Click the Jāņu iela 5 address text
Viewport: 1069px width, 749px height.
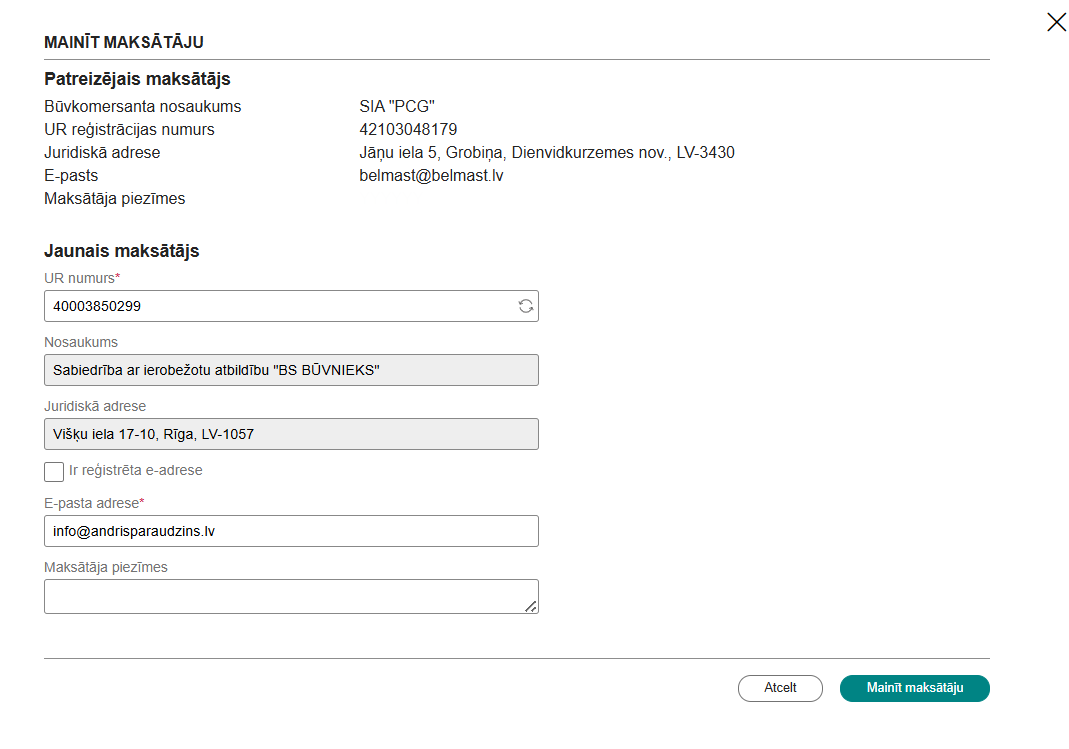[x=546, y=153]
